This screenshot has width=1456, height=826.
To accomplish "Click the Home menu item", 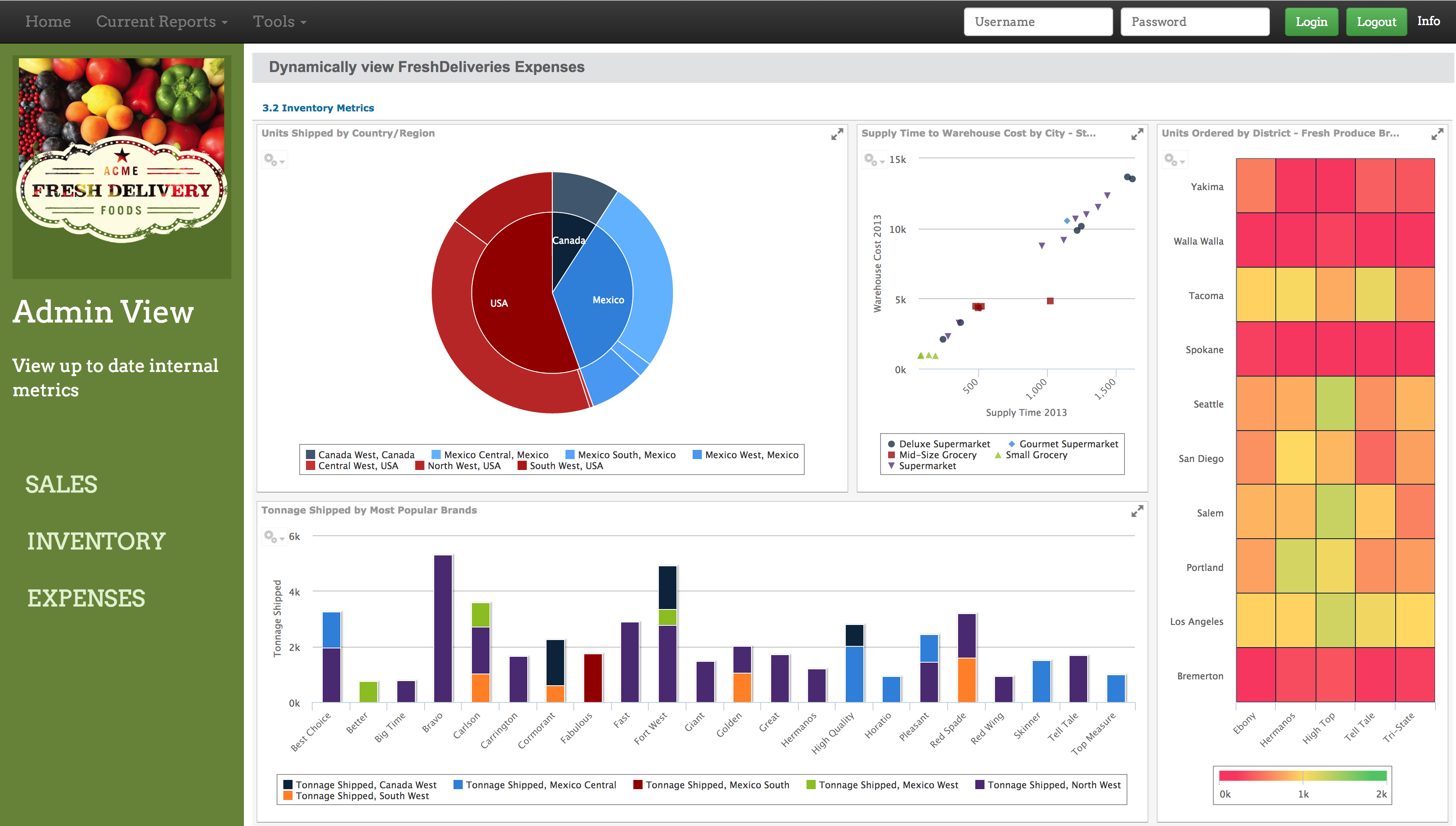I will point(46,21).
